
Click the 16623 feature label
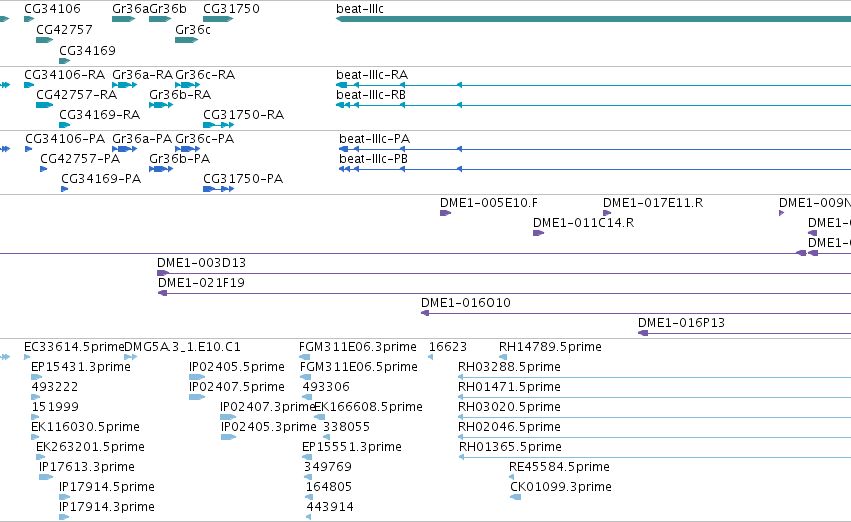[x=448, y=347]
